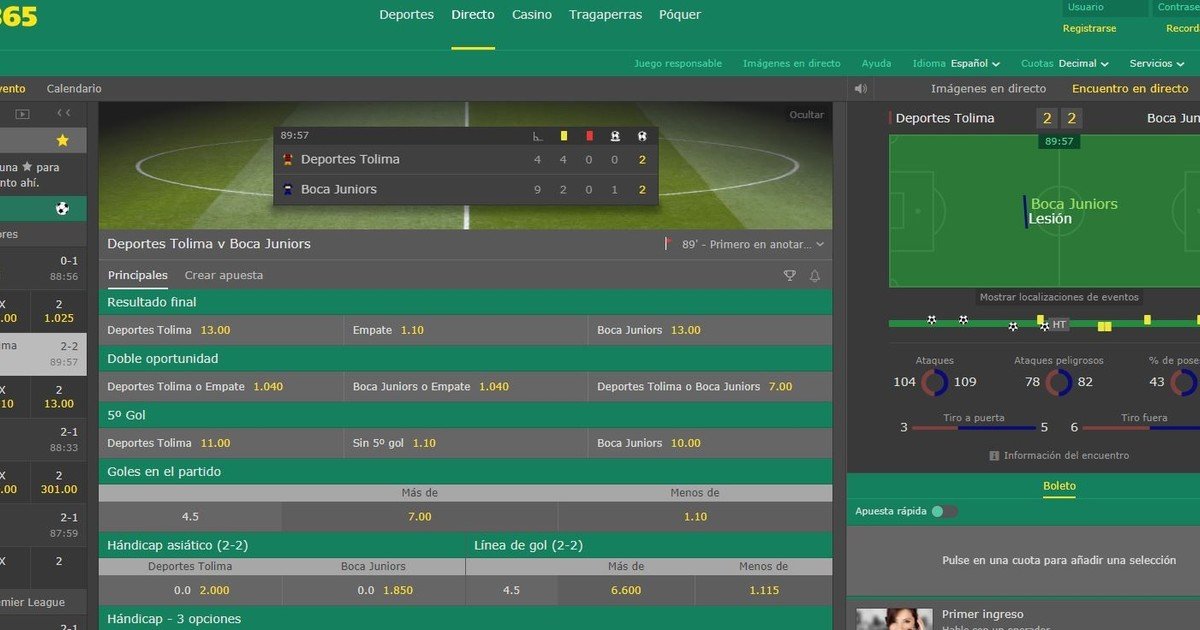The image size is (1200, 630).
Task: Show event locations on the pitch
Action: coord(1058,297)
